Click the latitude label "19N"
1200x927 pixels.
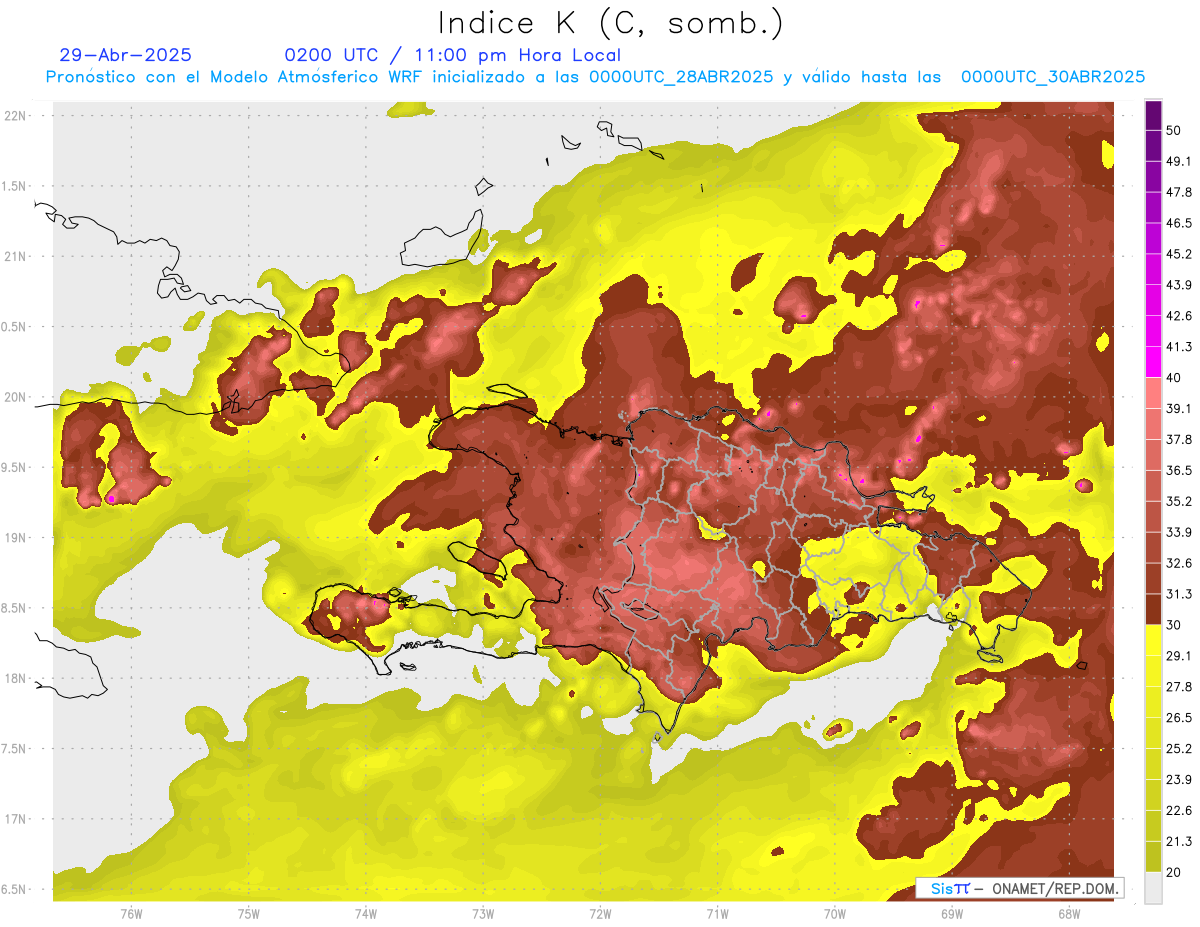tap(15, 538)
